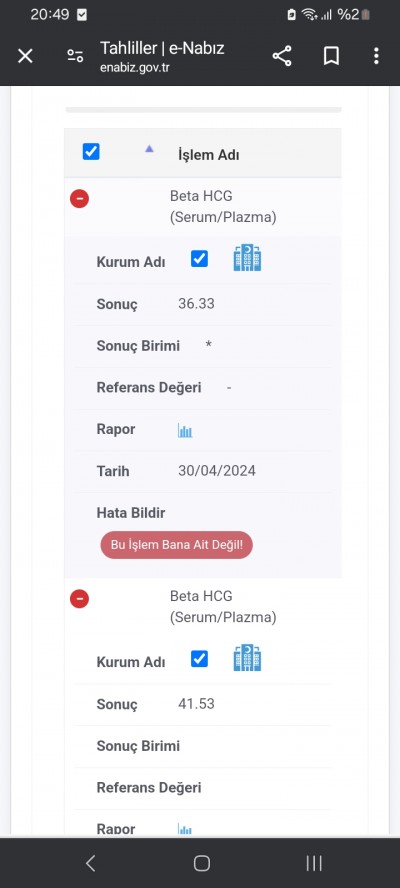Open Android recent apps button
Screen dimensions: 400x888
click(314, 863)
